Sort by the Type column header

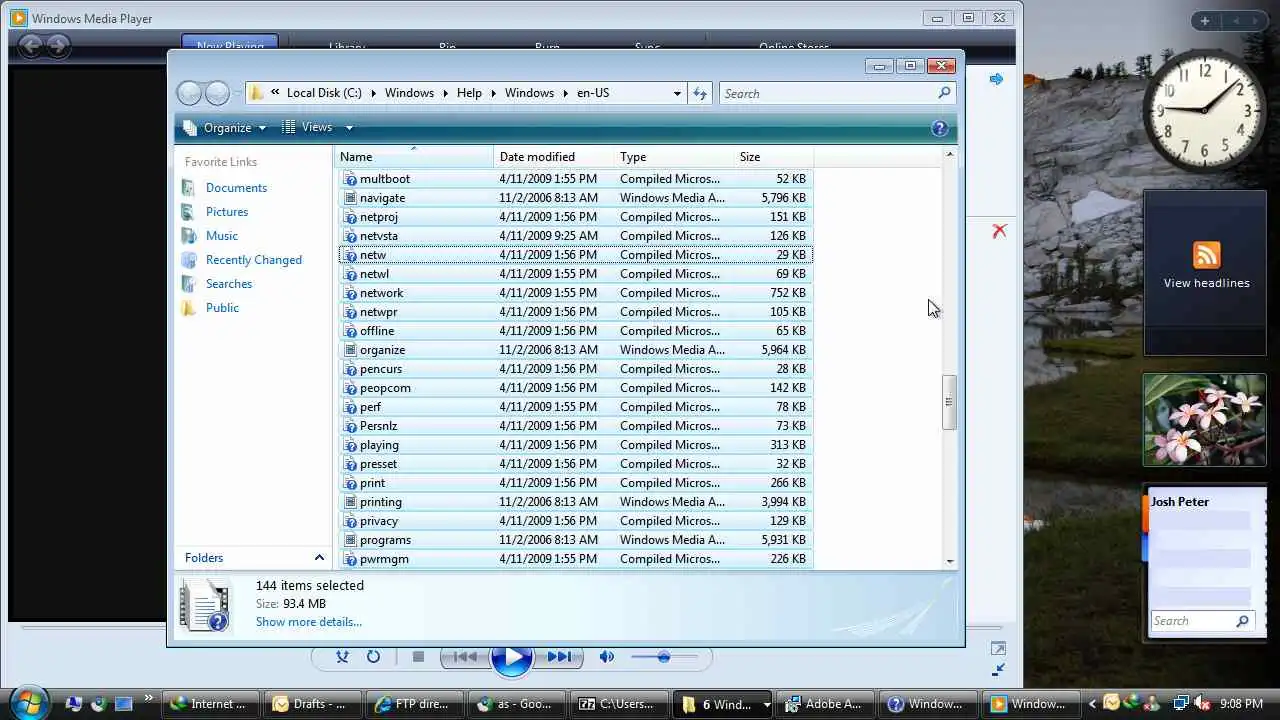pos(673,157)
